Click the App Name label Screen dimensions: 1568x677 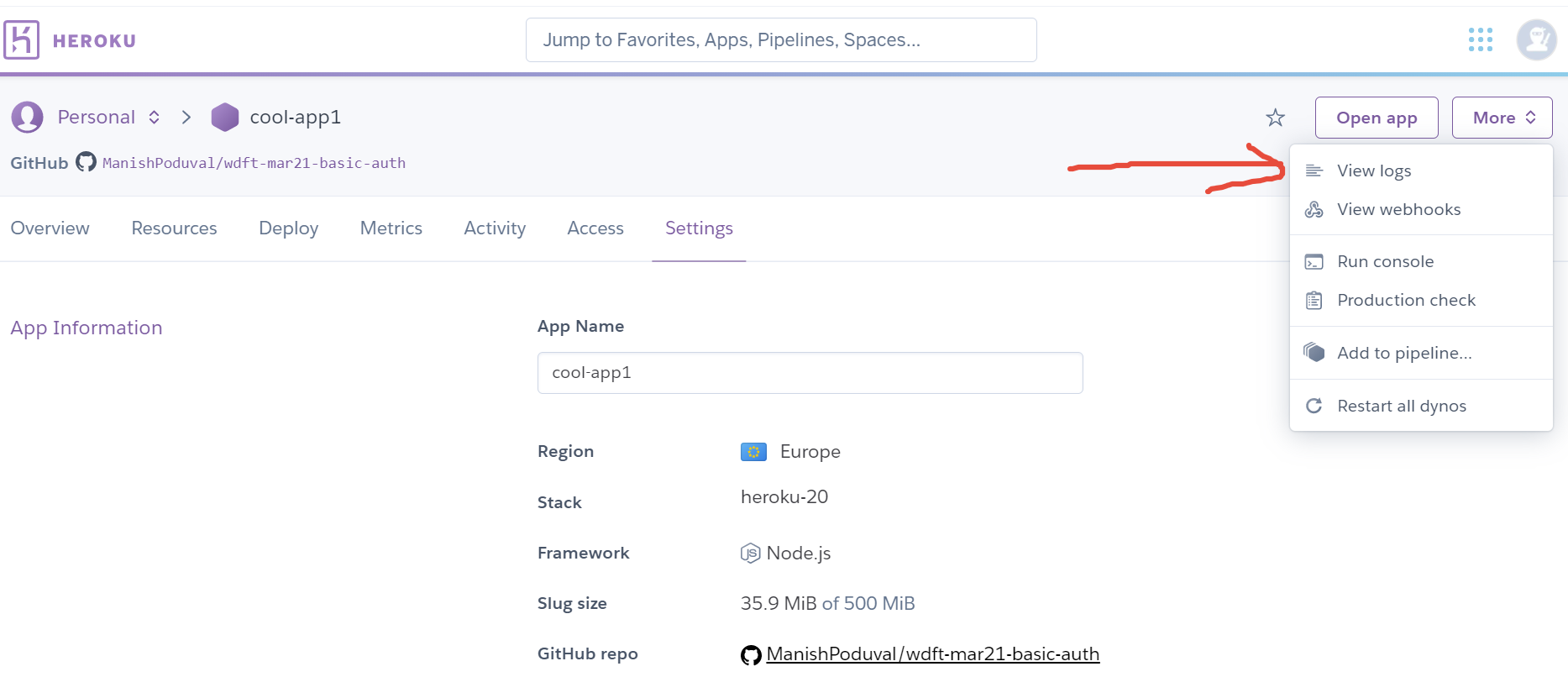tap(580, 326)
